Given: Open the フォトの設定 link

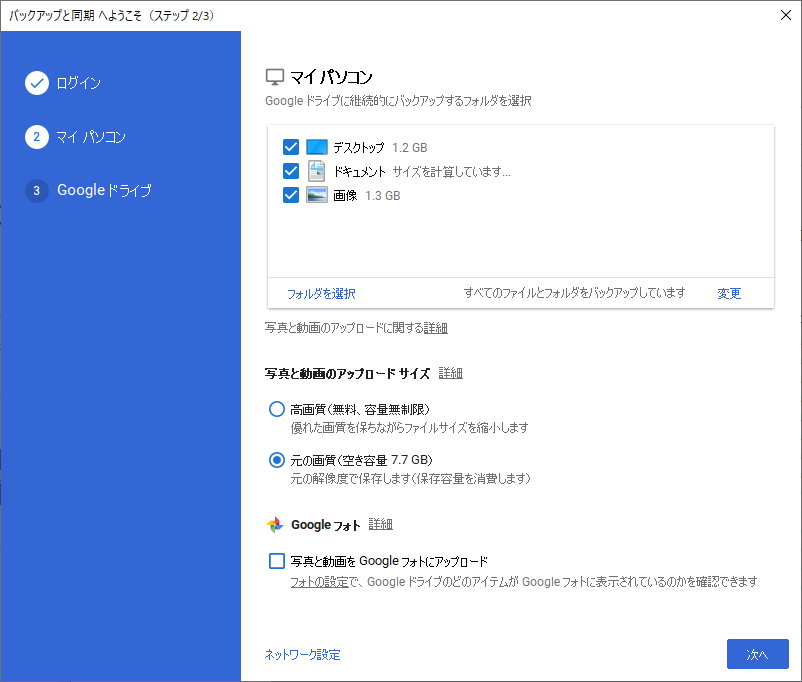Looking at the screenshot, I should [320, 582].
